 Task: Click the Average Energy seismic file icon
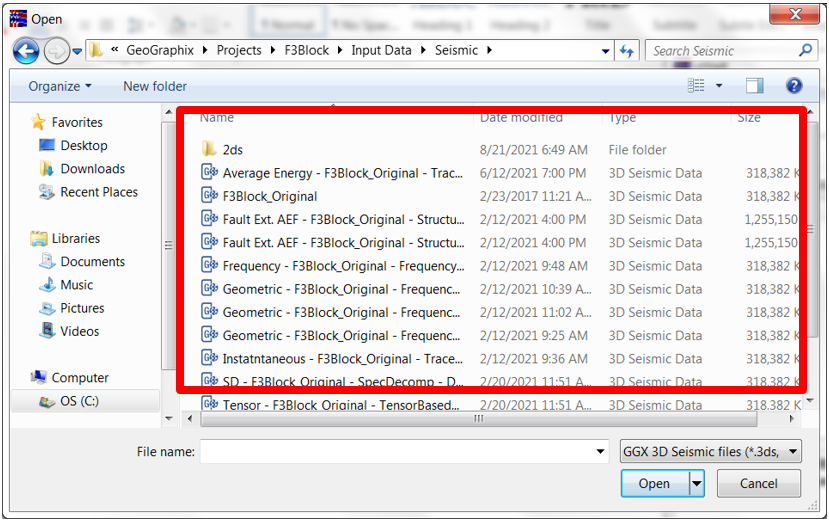click(x=209, y=172)
